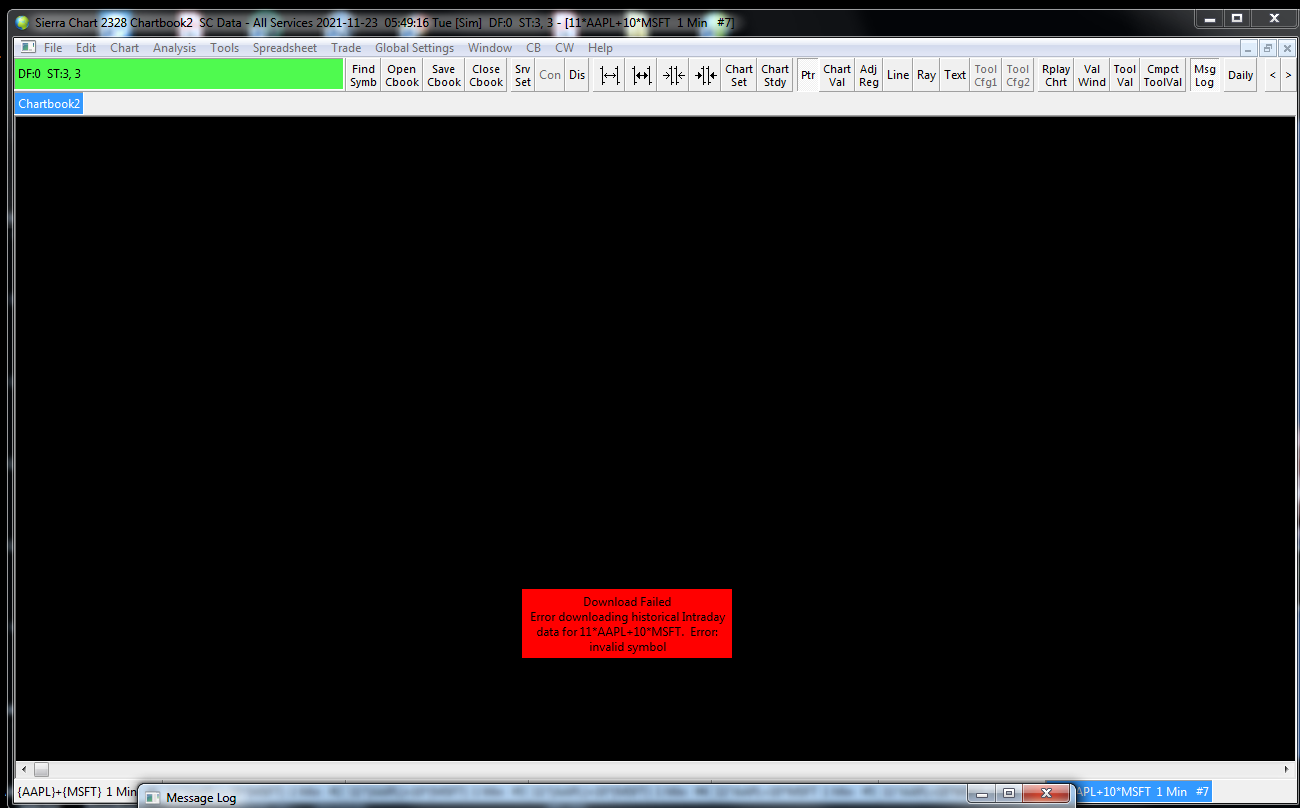Open the CW menu

(x=565, y=48)
